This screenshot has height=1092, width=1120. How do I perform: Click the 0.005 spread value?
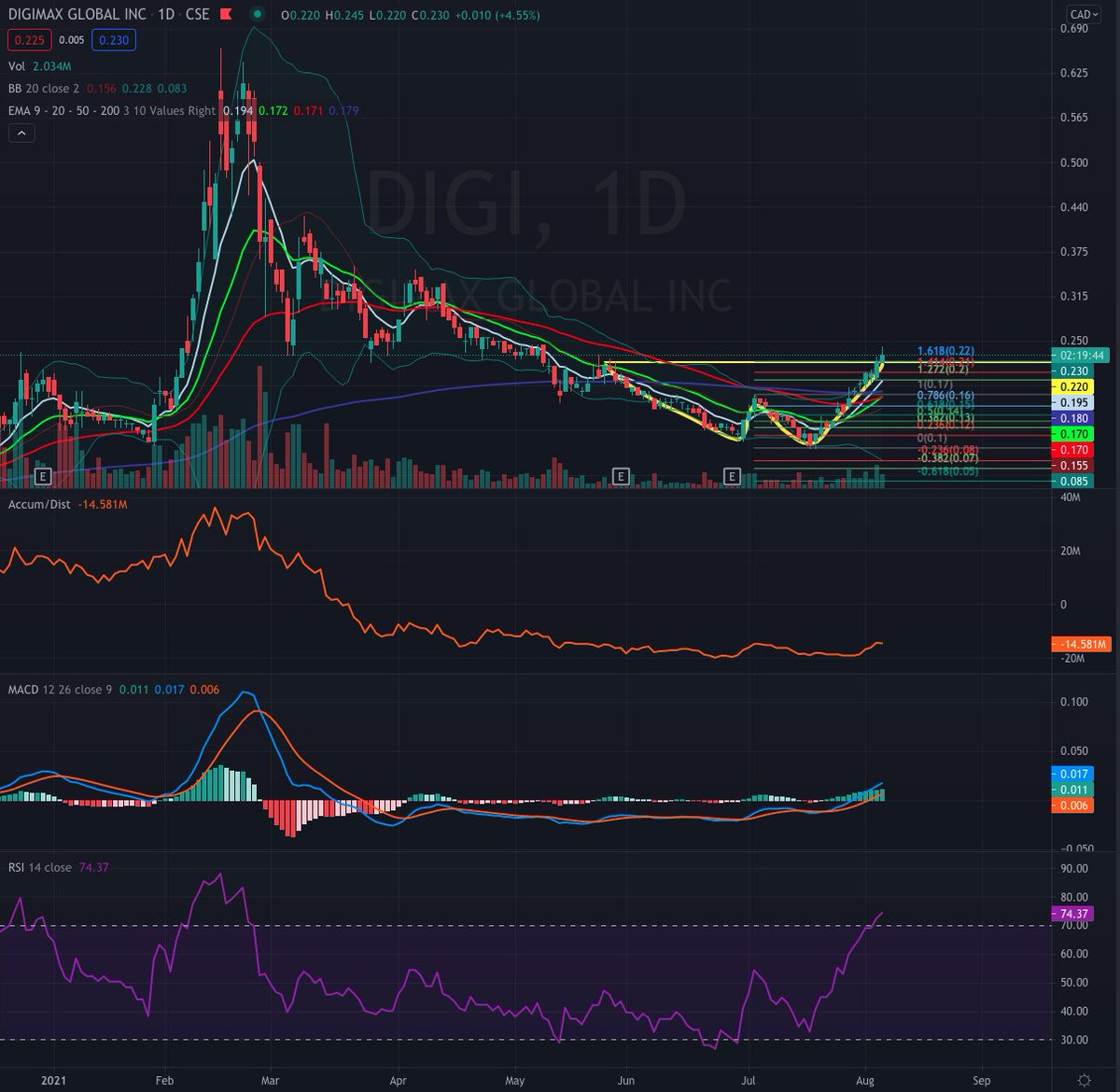point(71,40)
